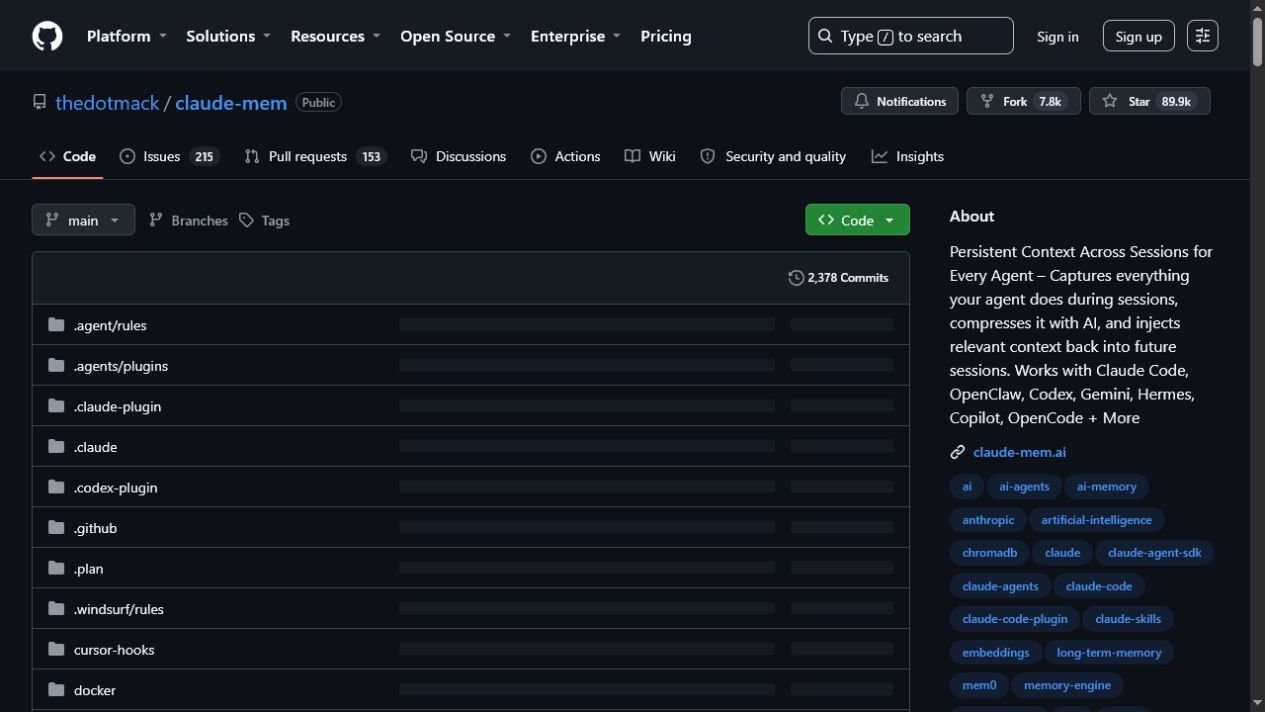The height and width of the screenshot is (712, 1265).
Task: Select the ai-agents topic tag
Action: (x=1024, y=486)
